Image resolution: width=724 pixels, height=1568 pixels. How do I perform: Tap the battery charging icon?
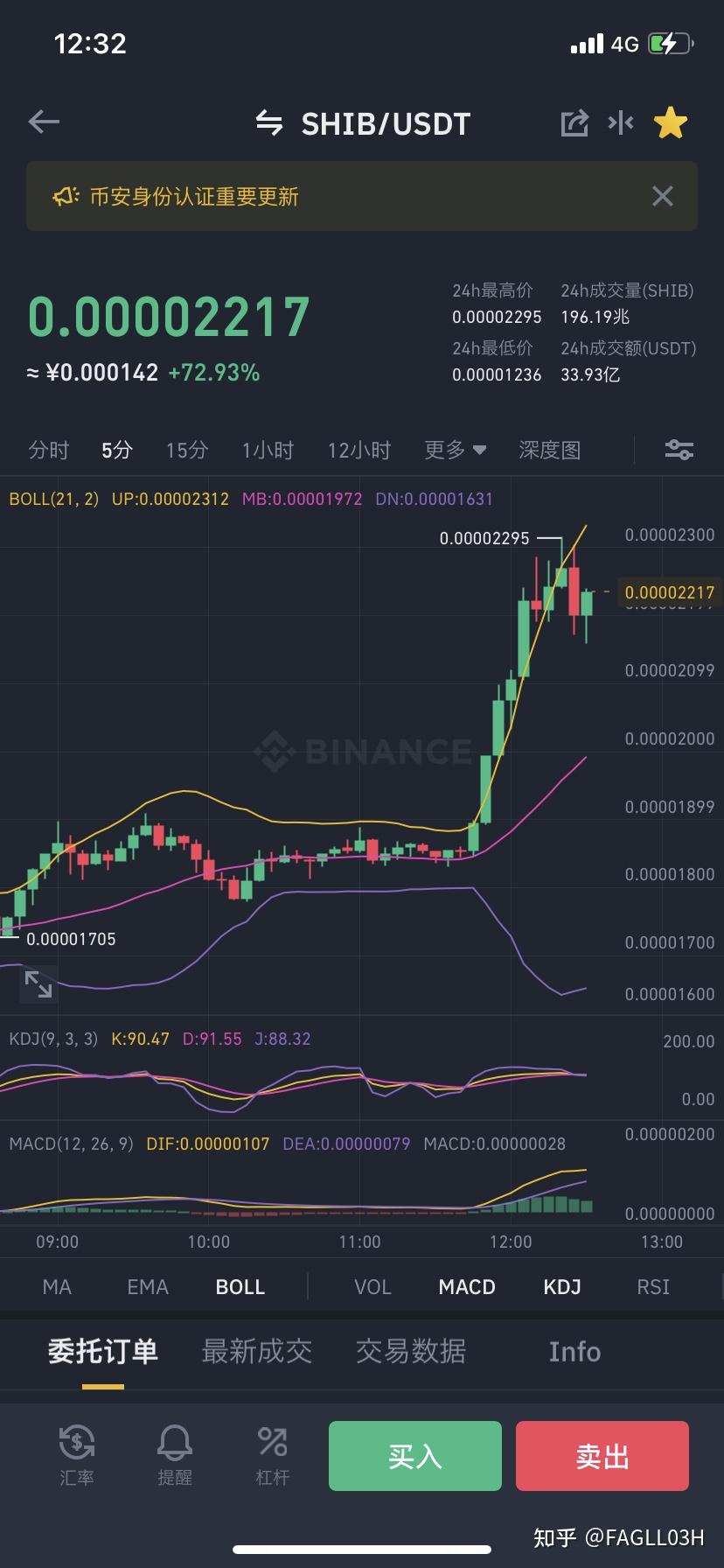pyautogui.click(x=671, y=44)
